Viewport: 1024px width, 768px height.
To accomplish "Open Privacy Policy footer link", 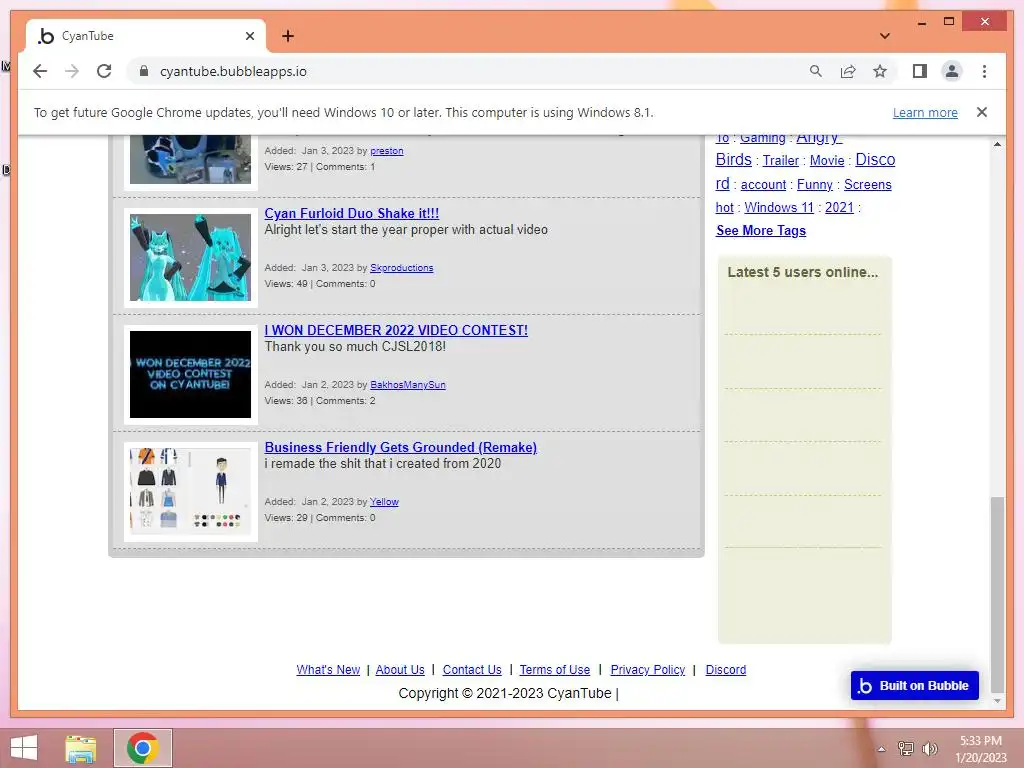I will [647, 670].
